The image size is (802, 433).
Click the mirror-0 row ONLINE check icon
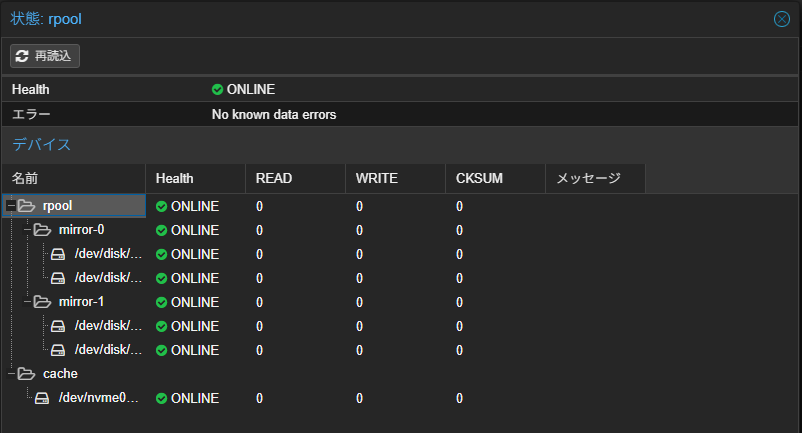(x=162, y=231)
